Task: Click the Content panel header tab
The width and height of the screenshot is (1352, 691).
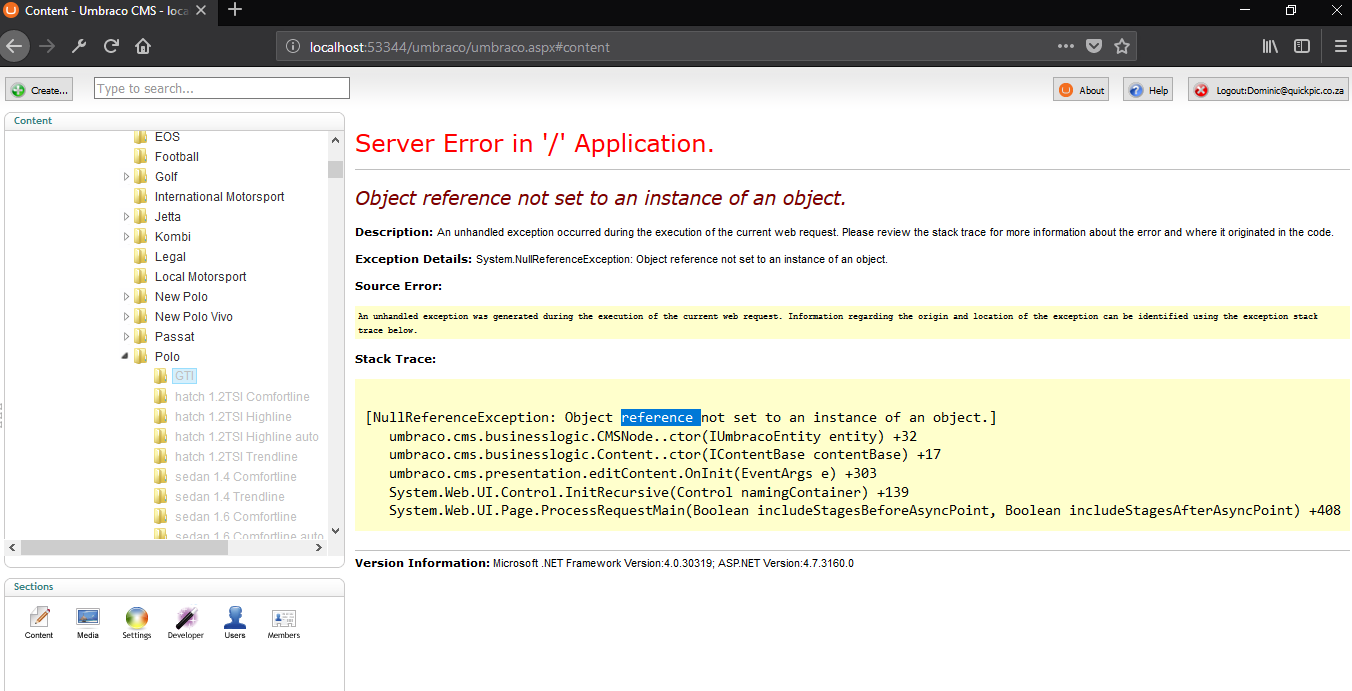Action: pyautogui.click(x=33, y=121)
